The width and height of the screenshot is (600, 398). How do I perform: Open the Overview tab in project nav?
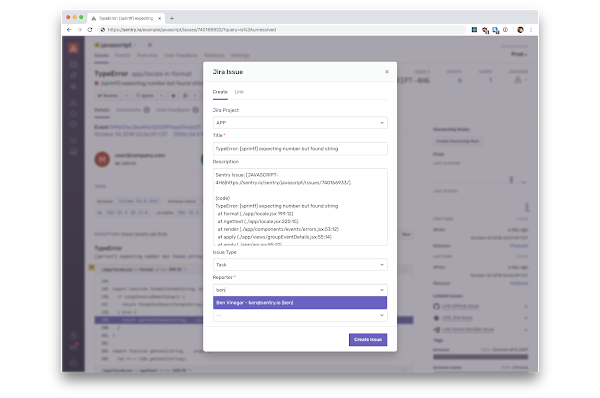click(x=147, y=55)
